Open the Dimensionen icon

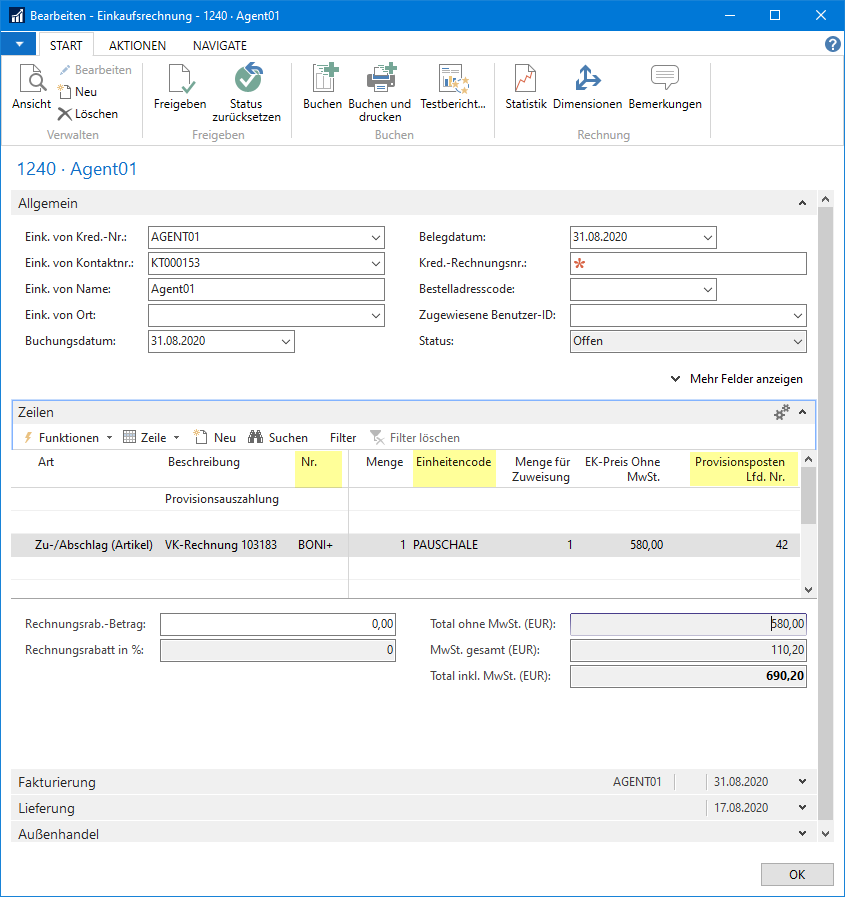pyautogui.click(x=587, y=80)
